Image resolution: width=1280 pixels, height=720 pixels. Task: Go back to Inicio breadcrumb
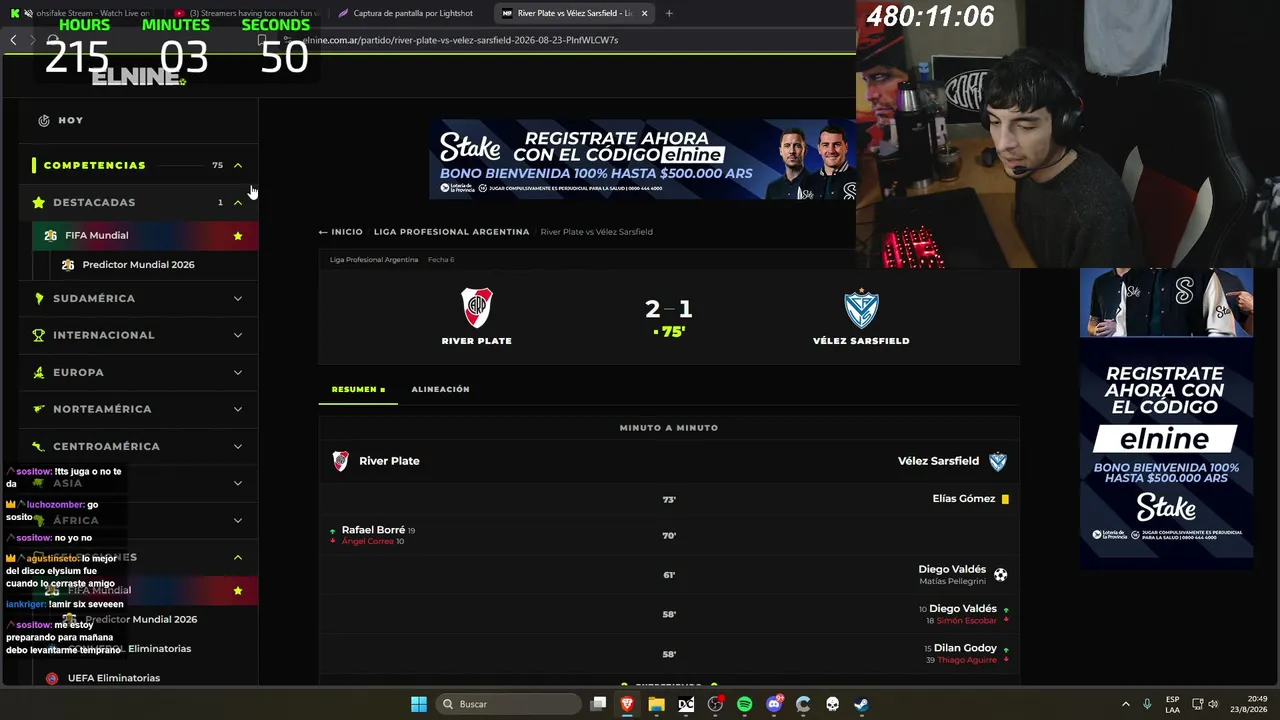pyautogui.click(x=341, y=232)
